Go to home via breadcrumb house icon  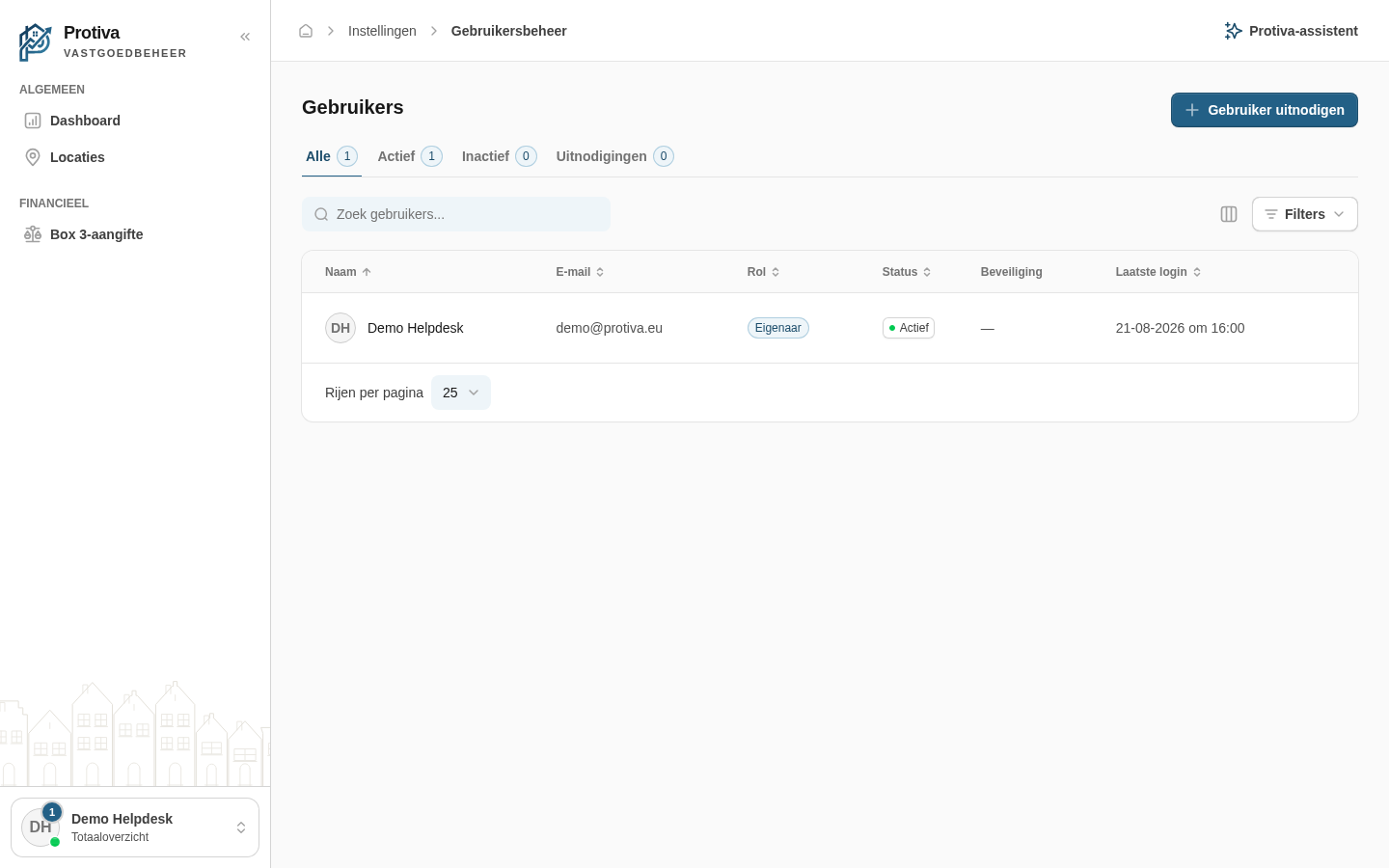(306, 31)
